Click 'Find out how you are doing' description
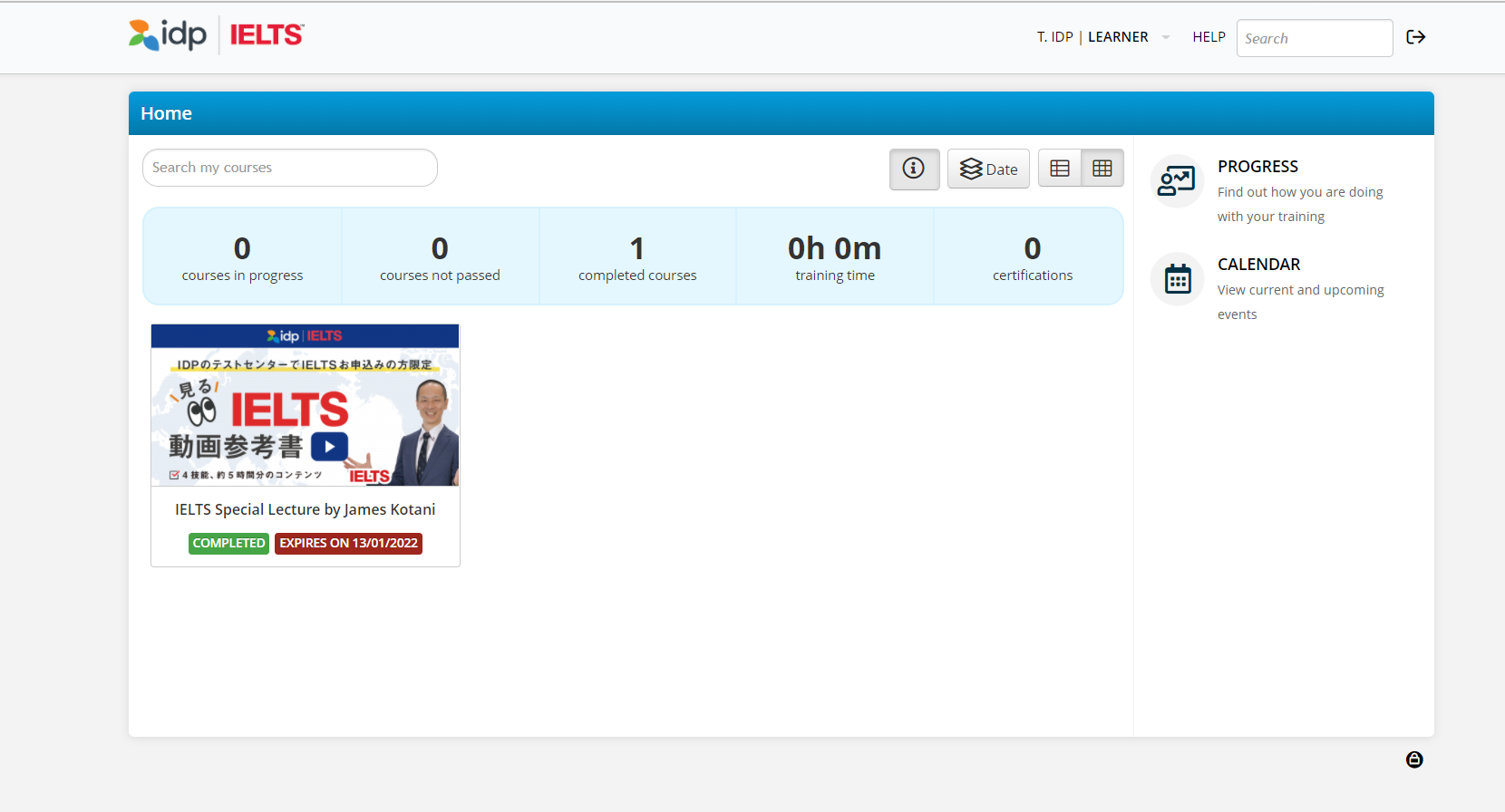This screenshot has height=812, width=1505. pyautogui.click(x=1300, y=204)
